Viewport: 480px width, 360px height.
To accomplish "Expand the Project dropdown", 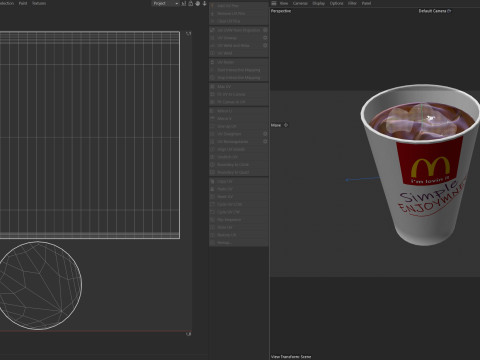I will [x=165, y=3].
